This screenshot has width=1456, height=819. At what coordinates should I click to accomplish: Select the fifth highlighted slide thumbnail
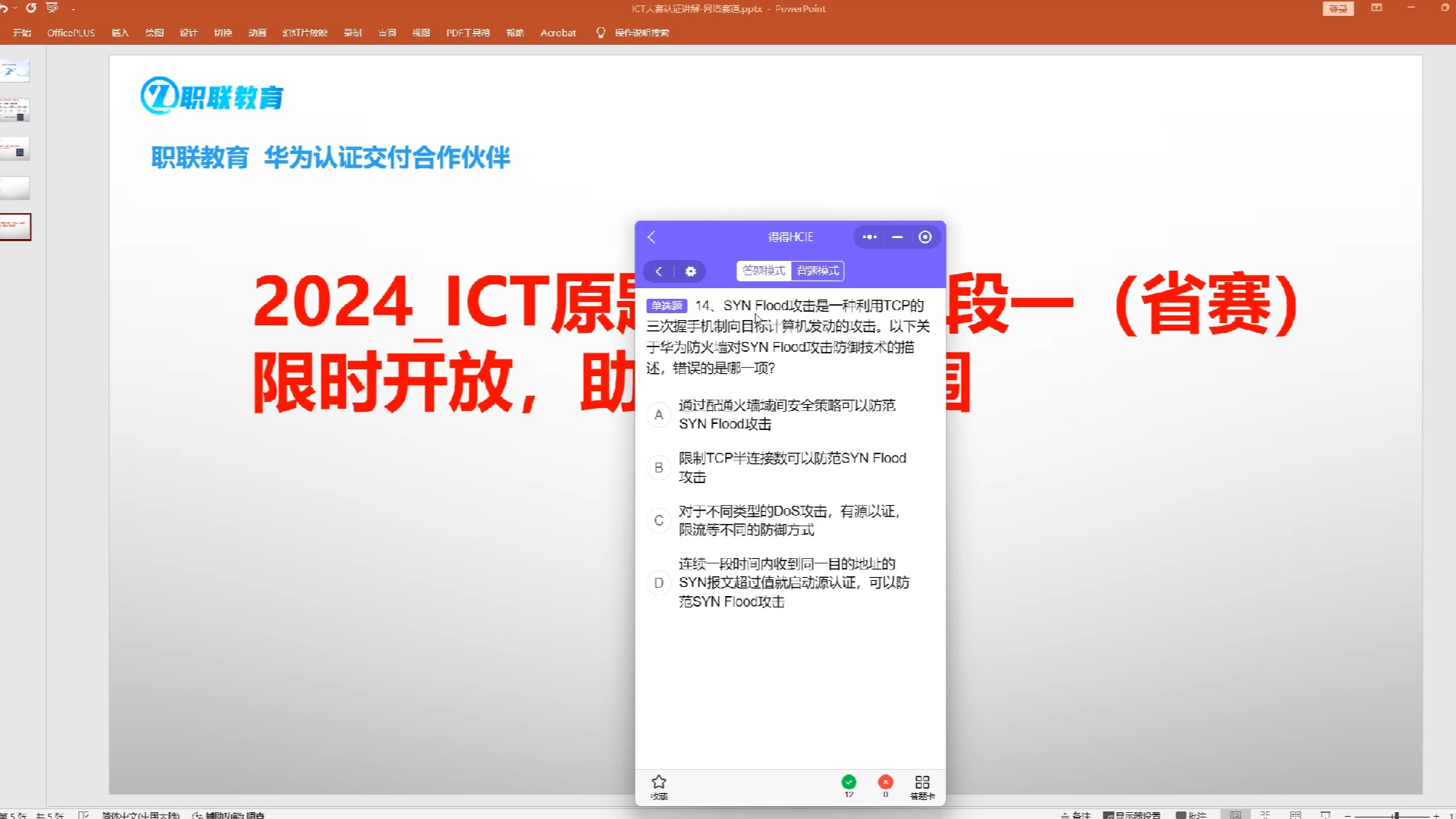[14, 227]
